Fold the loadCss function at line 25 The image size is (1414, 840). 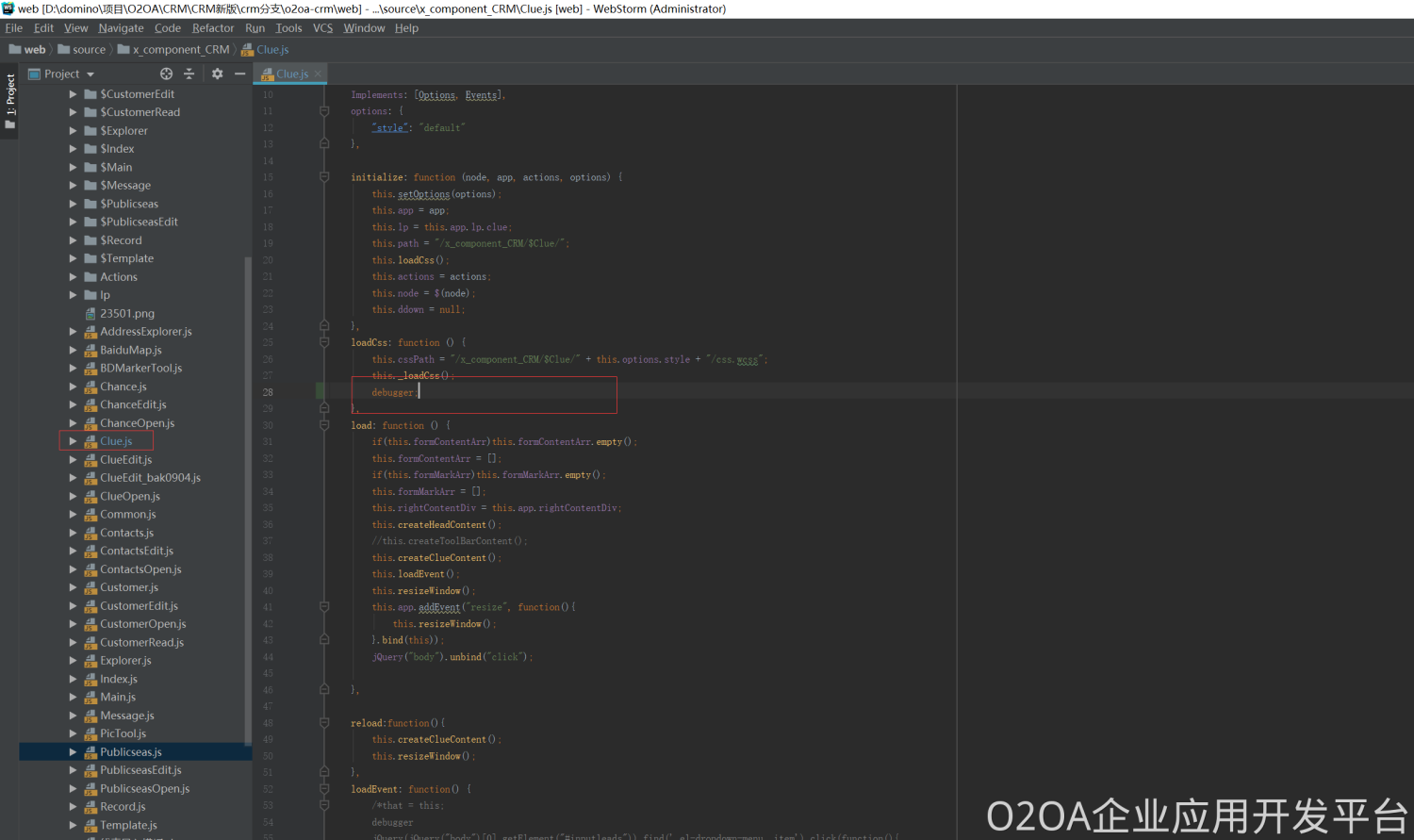pos(324,342)
